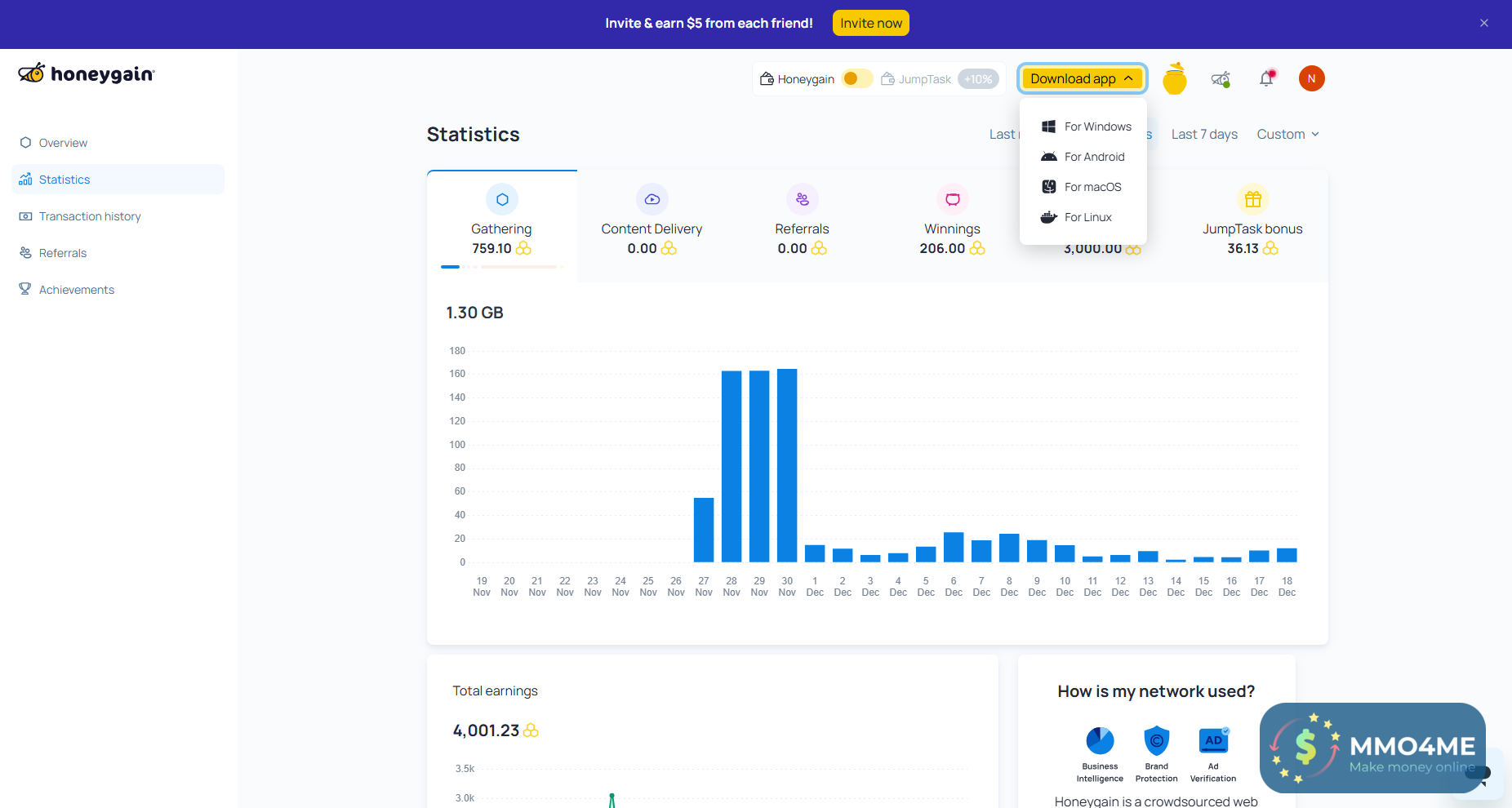Click the Linux Docker whale icon
Screen dimensions: 1512x808
(x=1049, y=217)
